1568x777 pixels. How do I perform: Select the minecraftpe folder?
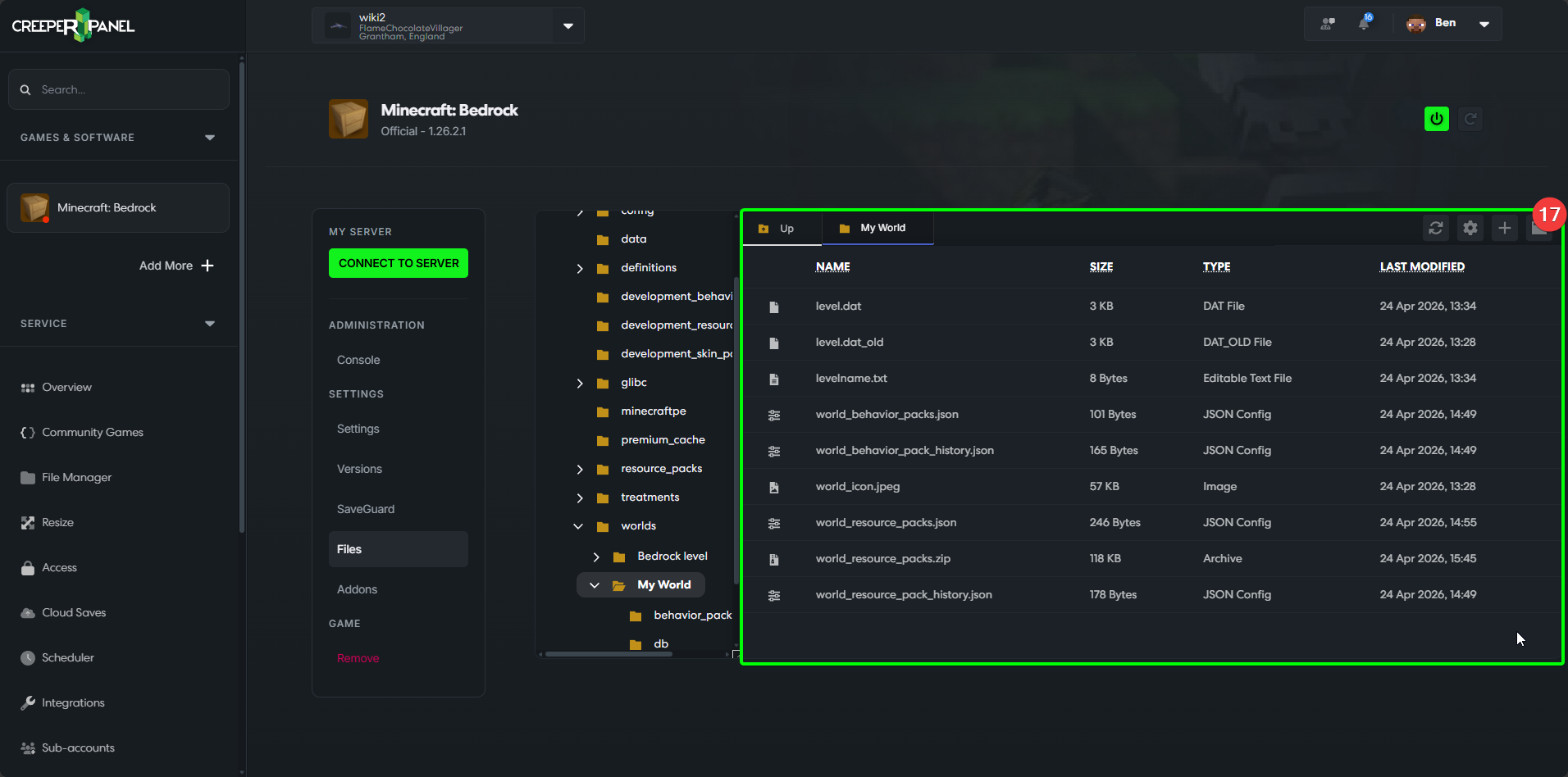pos(653,411)
